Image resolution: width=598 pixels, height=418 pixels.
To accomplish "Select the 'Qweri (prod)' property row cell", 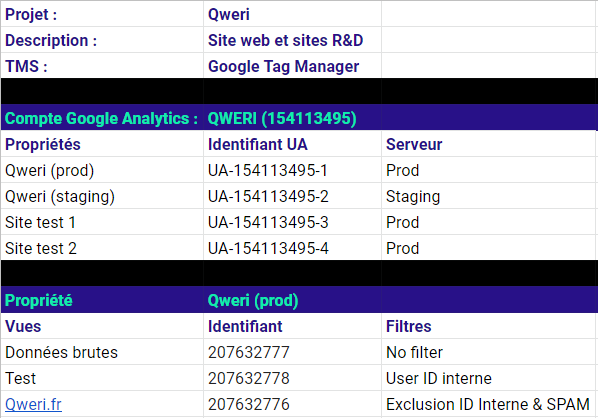I will [x=102, y=170].
